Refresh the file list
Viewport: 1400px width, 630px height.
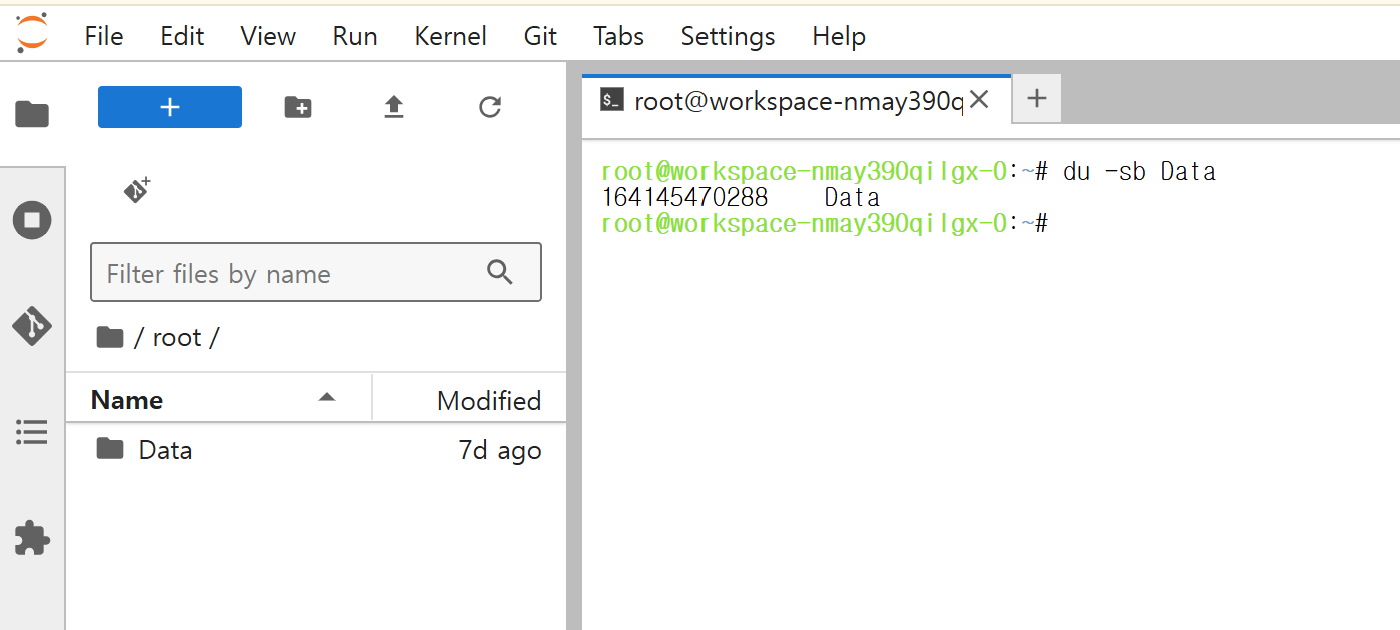[x=490, y=107]
